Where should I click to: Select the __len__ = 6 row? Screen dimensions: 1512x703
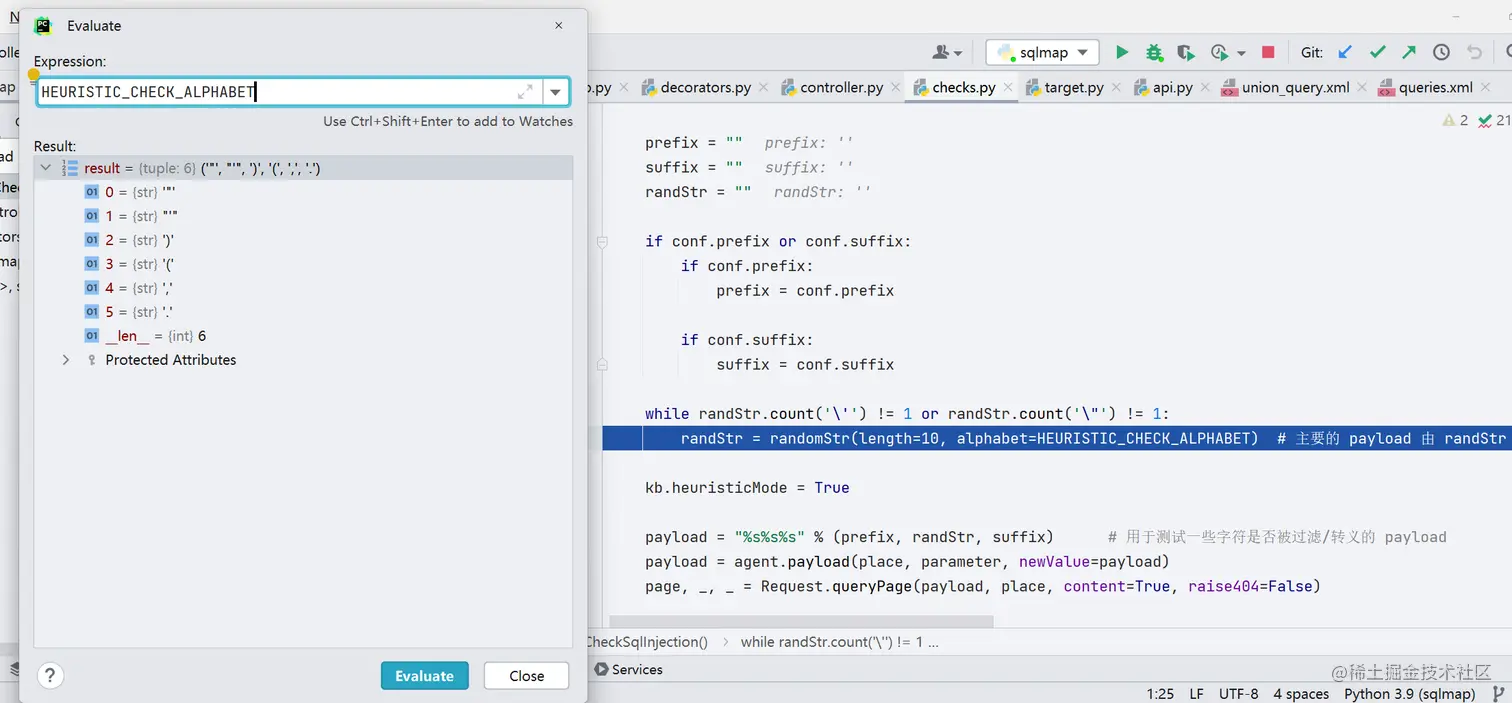click(x=303, y=336)
